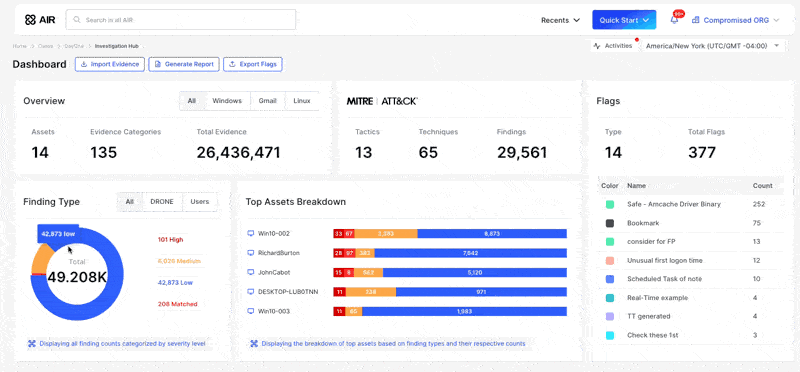Click the Compromised ORG building icon

(695, 20)
